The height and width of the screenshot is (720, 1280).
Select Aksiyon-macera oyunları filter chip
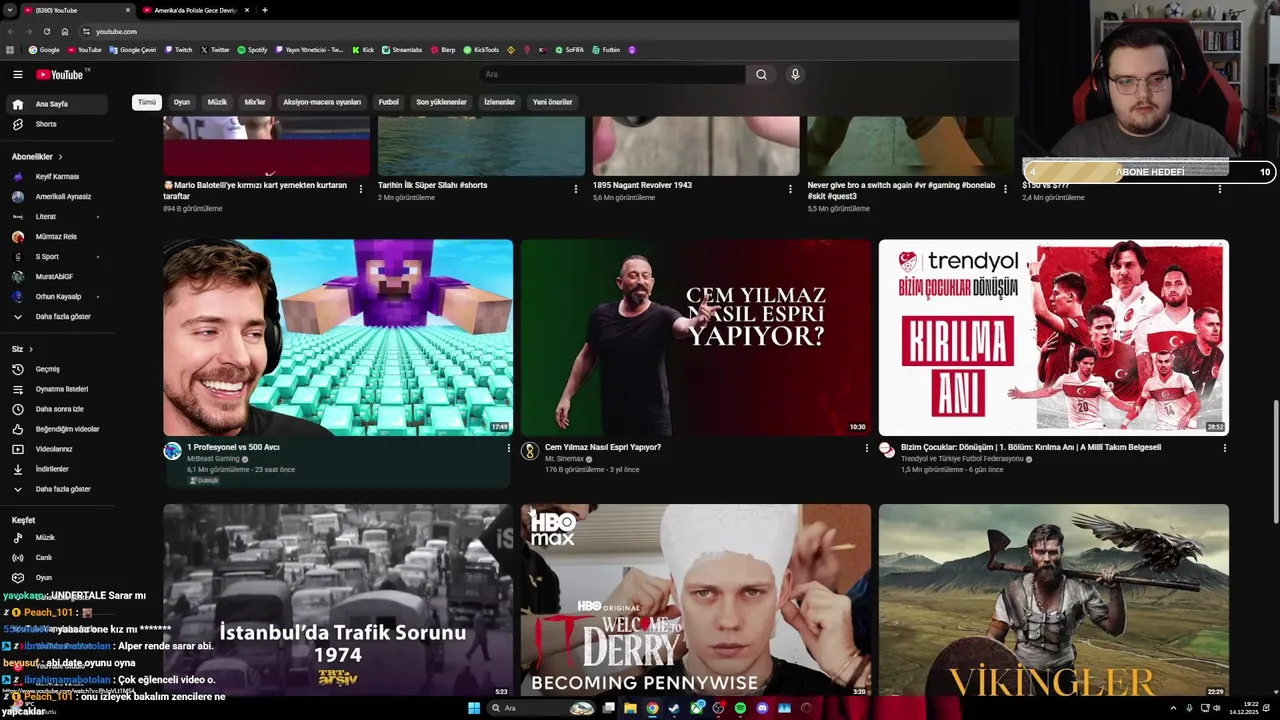(322, 102)
